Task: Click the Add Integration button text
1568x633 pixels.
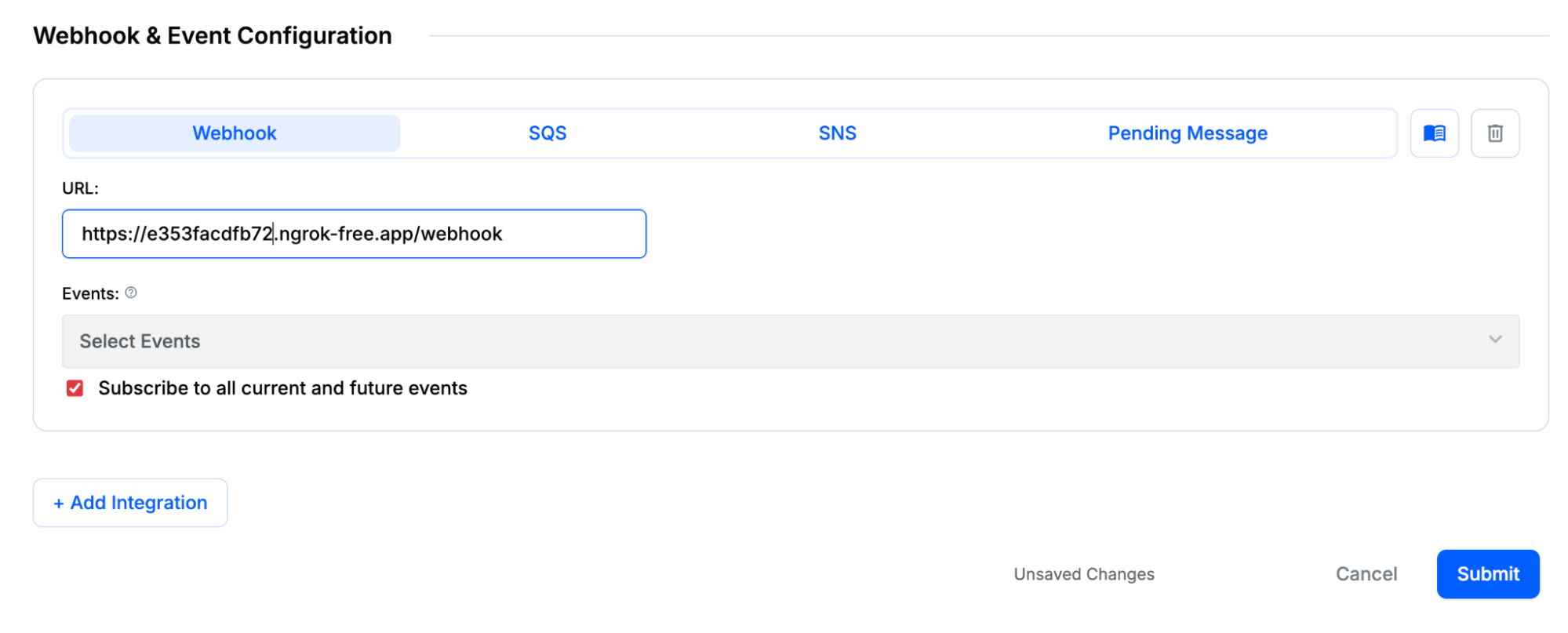Action: pos(139,503)
